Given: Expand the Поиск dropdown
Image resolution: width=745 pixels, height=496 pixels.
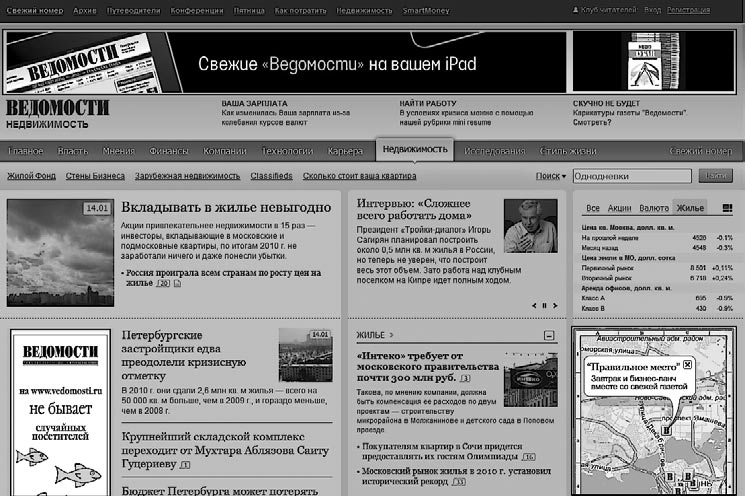Looking at the screenshot, I should 551,176.
